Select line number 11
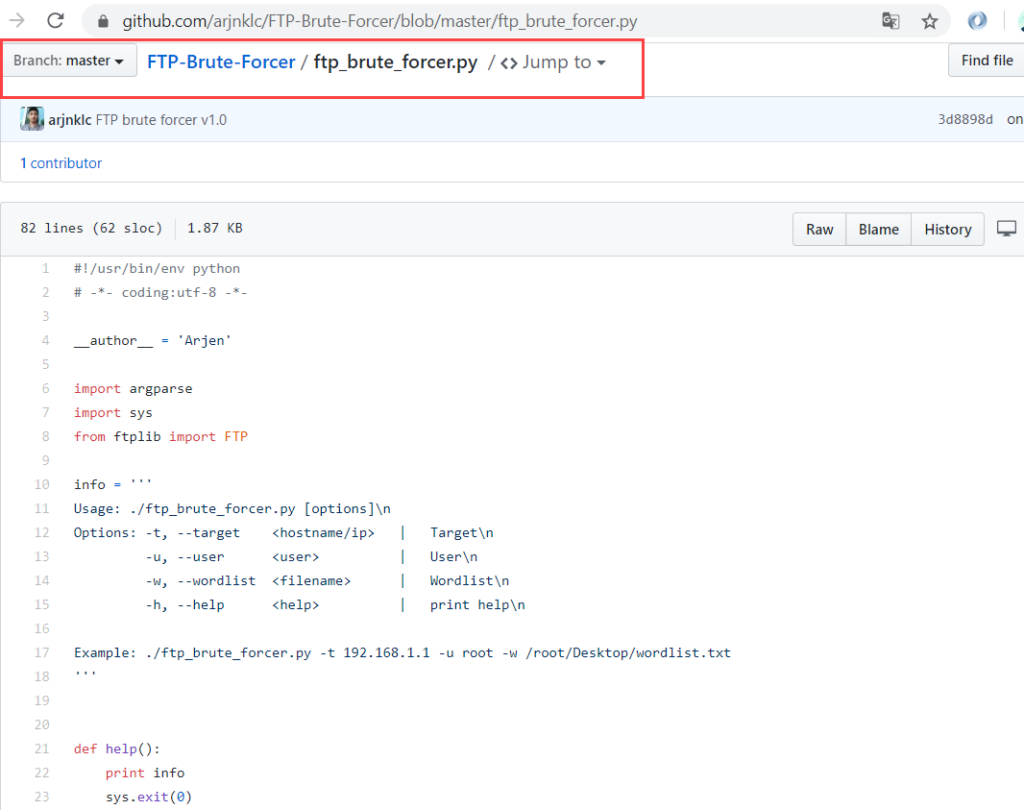This screenshot has height=810, width=1024. point(42,509)
